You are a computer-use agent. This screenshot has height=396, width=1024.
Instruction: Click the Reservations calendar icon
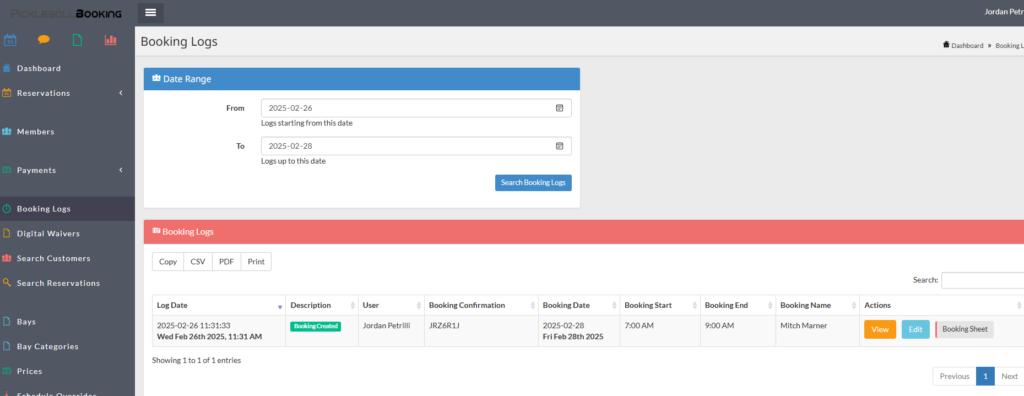7,93
